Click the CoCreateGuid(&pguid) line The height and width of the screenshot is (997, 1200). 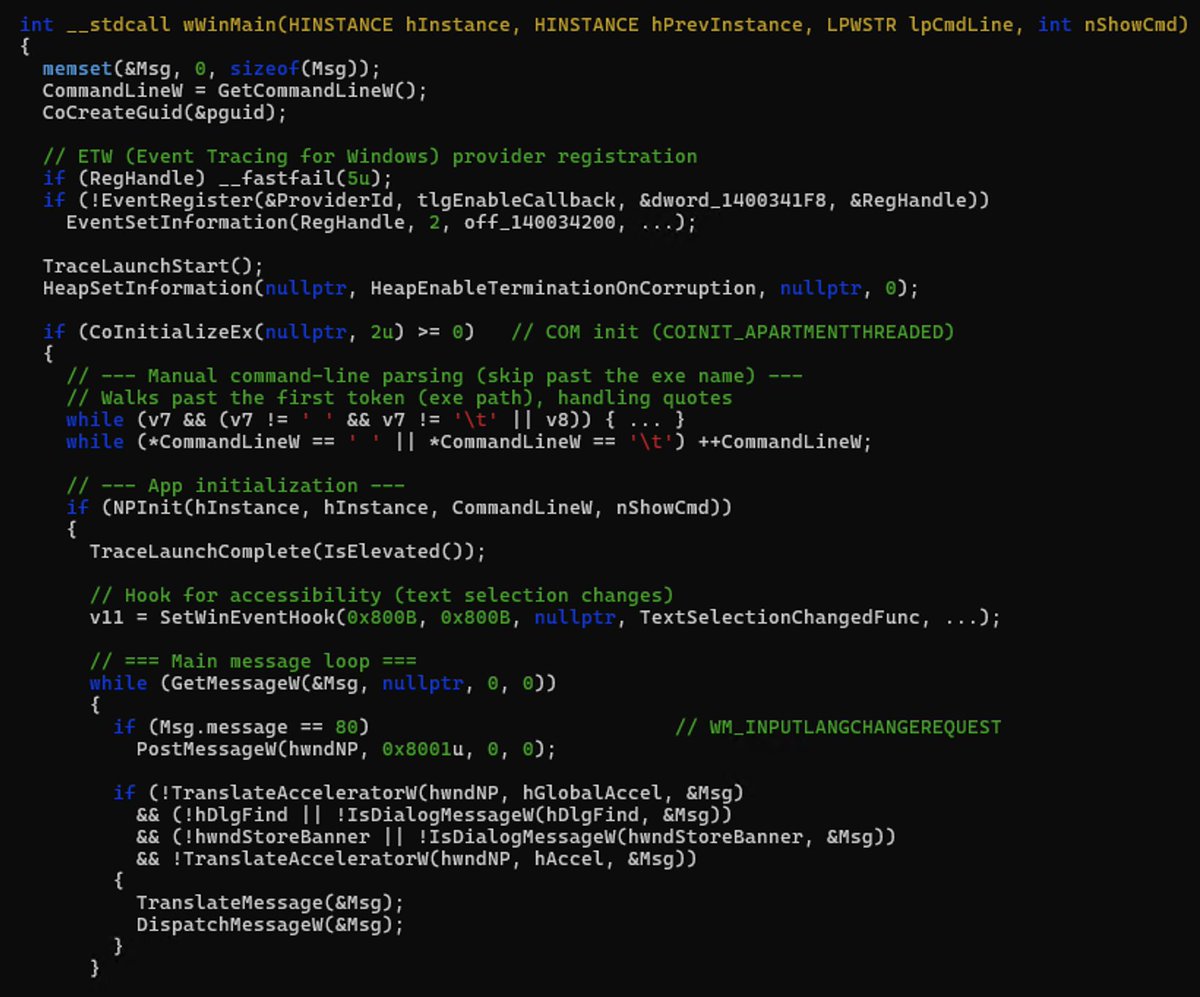(x=164, y=113)
